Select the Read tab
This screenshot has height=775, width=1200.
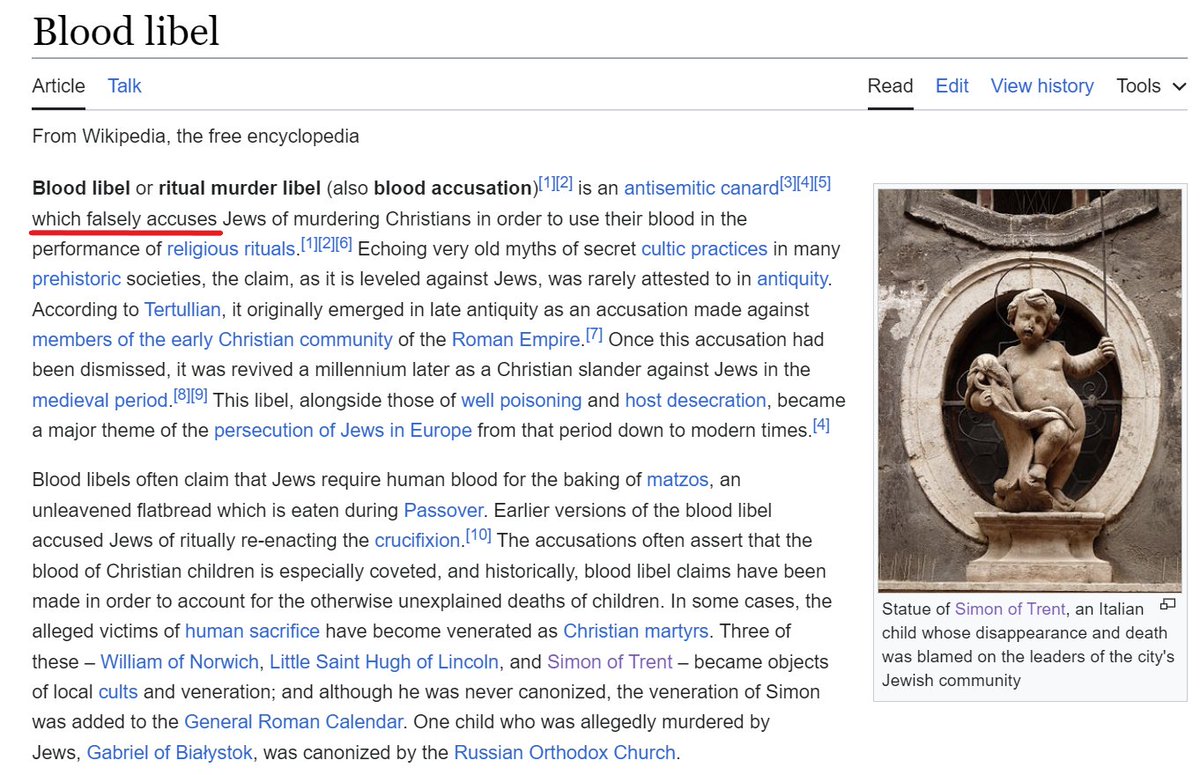[x=890, y=86]
